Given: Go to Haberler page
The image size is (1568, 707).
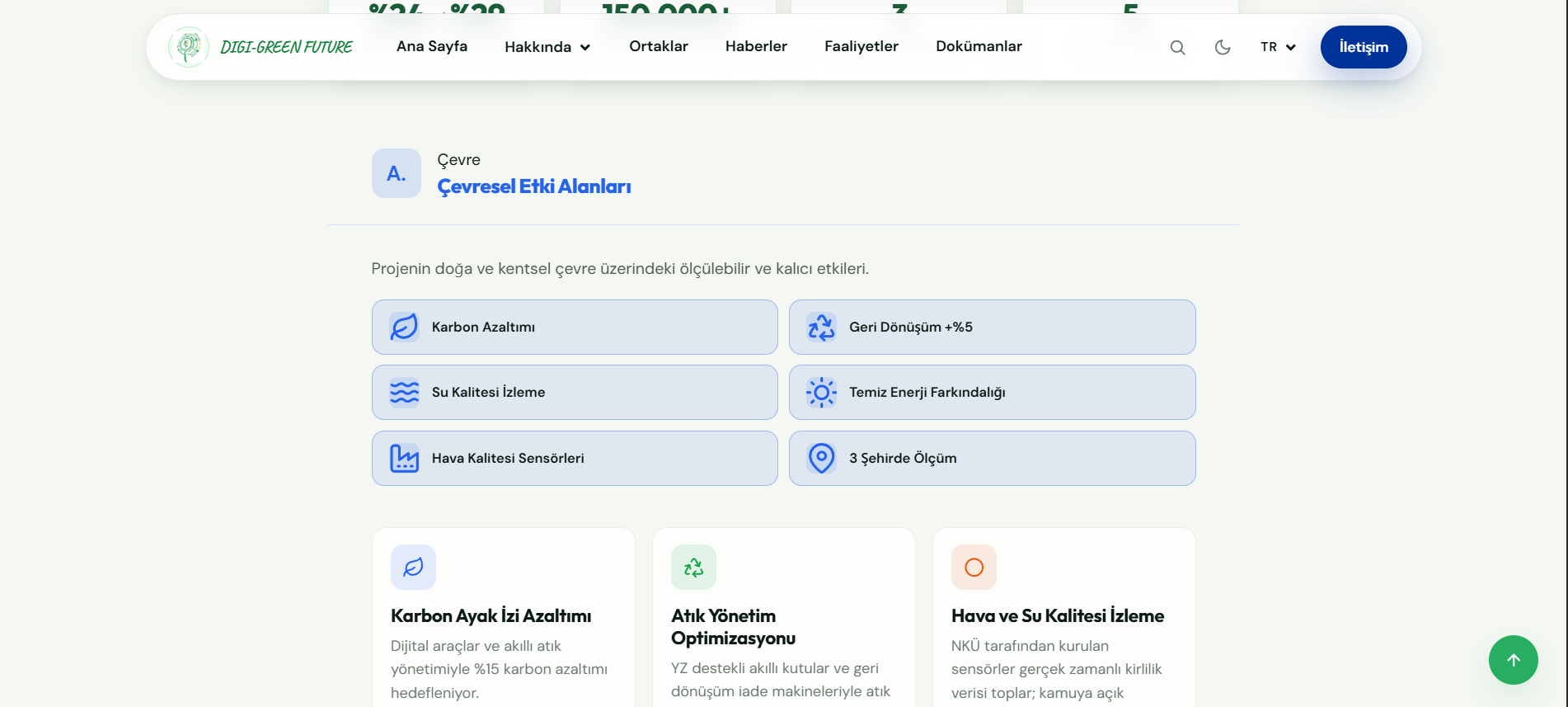Looking at the screenshot, I should 756,46.
